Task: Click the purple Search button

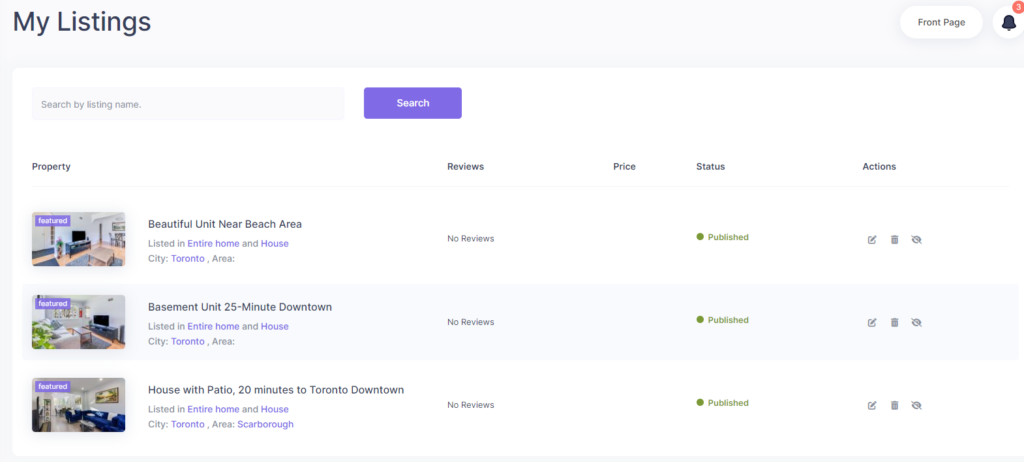Action: (x=413, y=103)
